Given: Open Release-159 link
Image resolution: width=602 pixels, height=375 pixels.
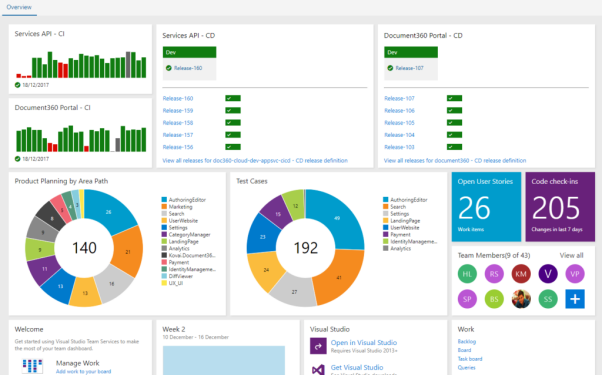Looking at the screenshot, I should pyautogui.click(x=178, y=111).
